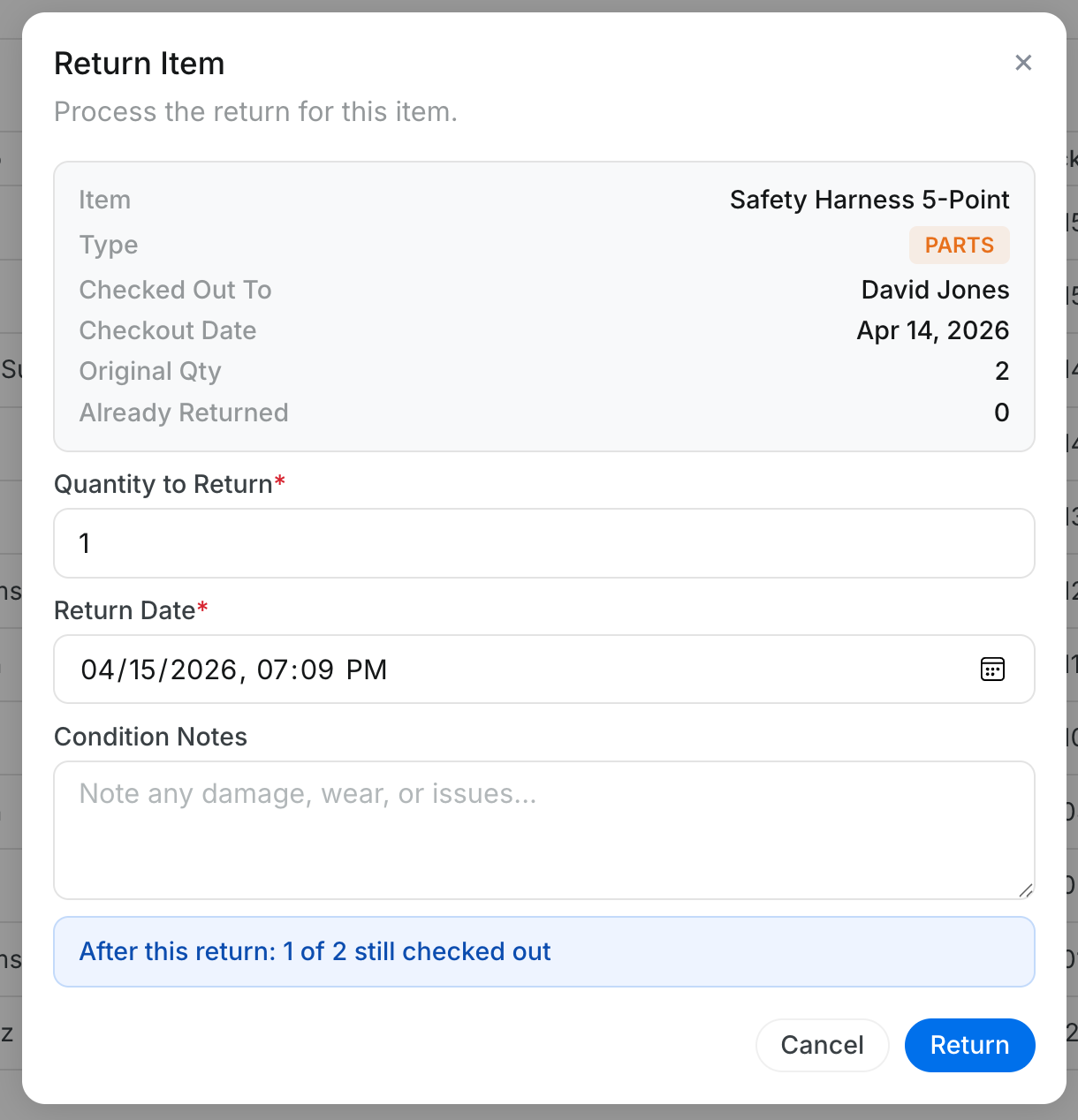Click the blue remaining checkout summary banner
This screenshot has width=1078, height=1120.
click(544, 951)
